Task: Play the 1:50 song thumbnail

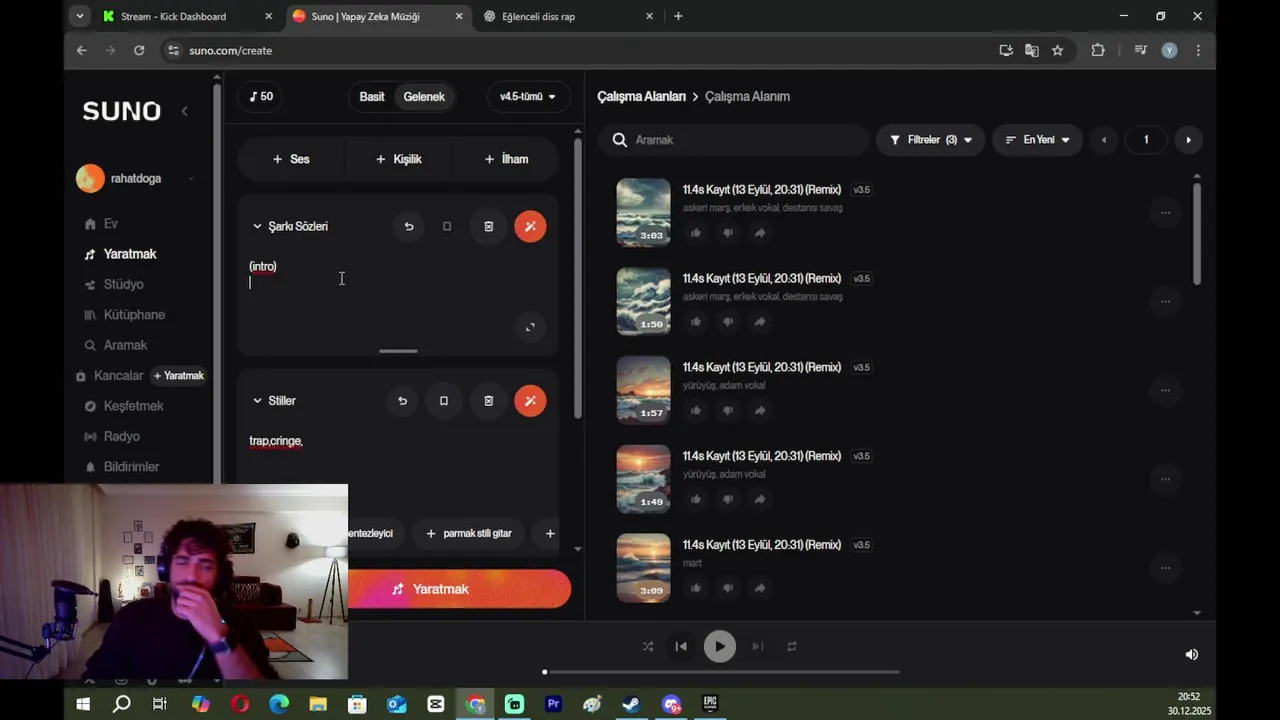Action: [643, 301]
